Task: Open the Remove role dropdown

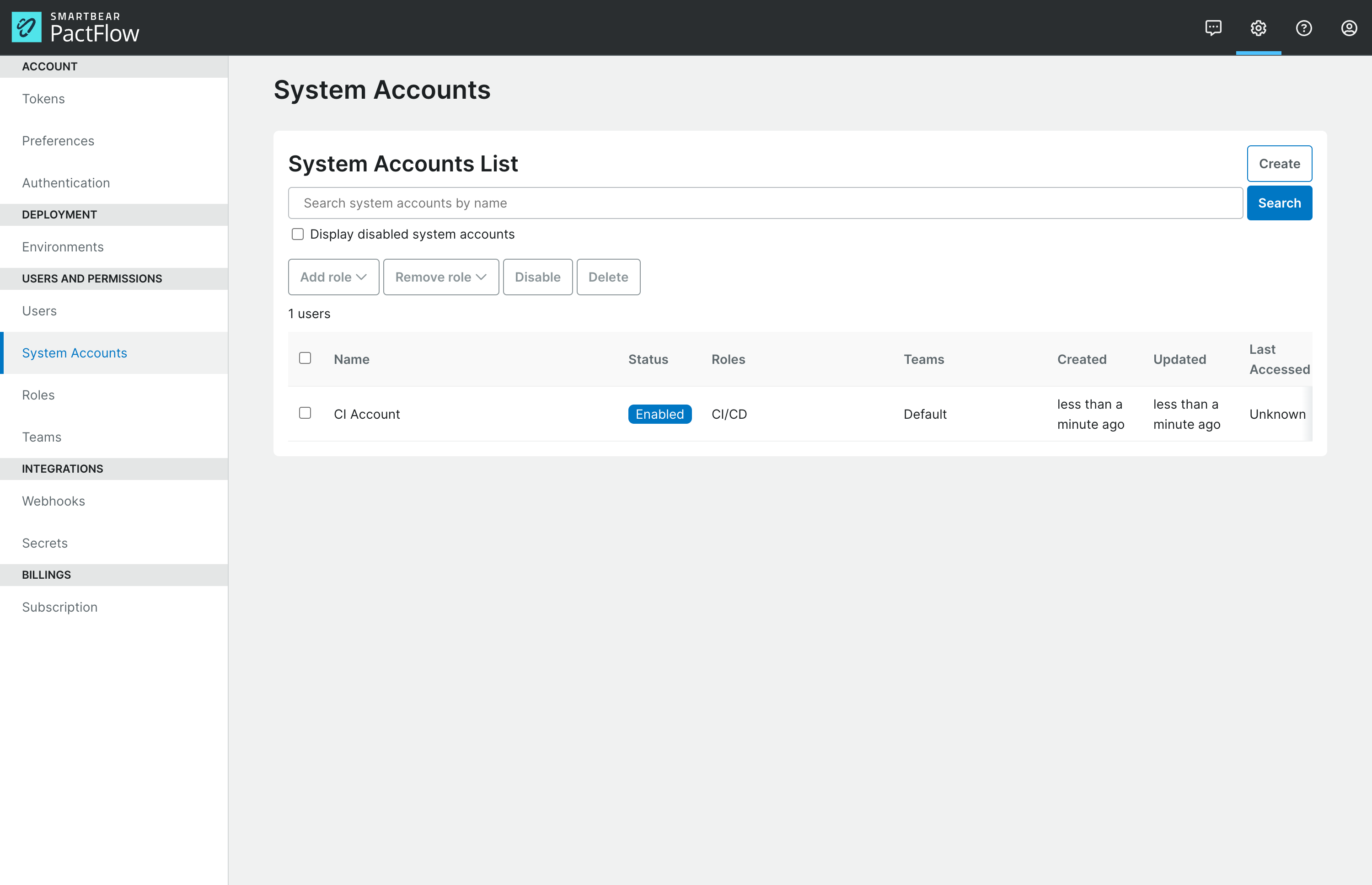Action: click(440, 277)
